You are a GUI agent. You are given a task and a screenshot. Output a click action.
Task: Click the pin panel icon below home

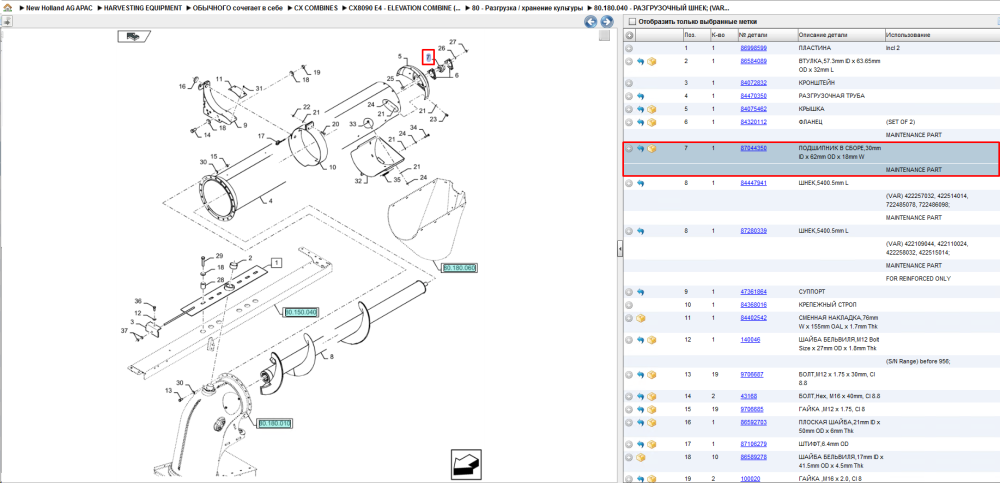click(7, 22)
